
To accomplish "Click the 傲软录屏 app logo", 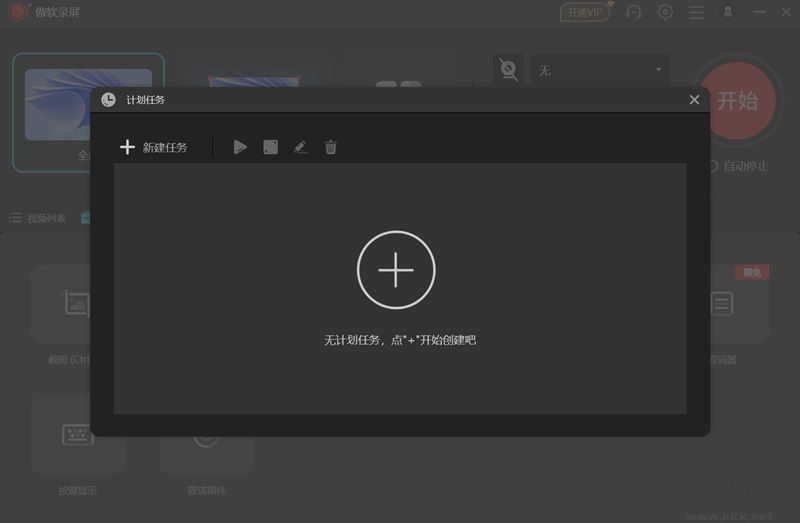I will (18, 12).
